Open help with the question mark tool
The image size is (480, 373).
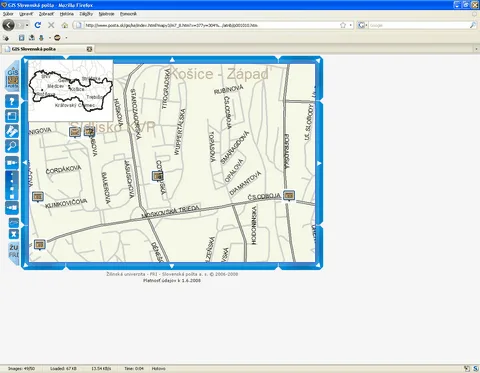12,101
